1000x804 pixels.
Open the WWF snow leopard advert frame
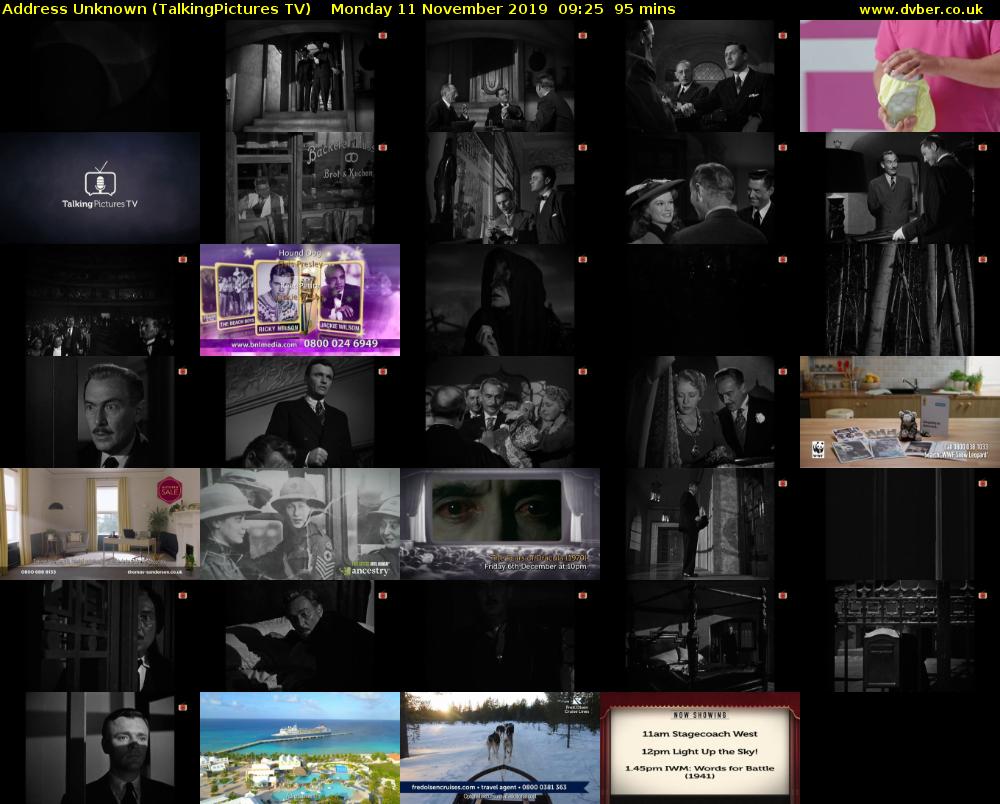[900, 412]
